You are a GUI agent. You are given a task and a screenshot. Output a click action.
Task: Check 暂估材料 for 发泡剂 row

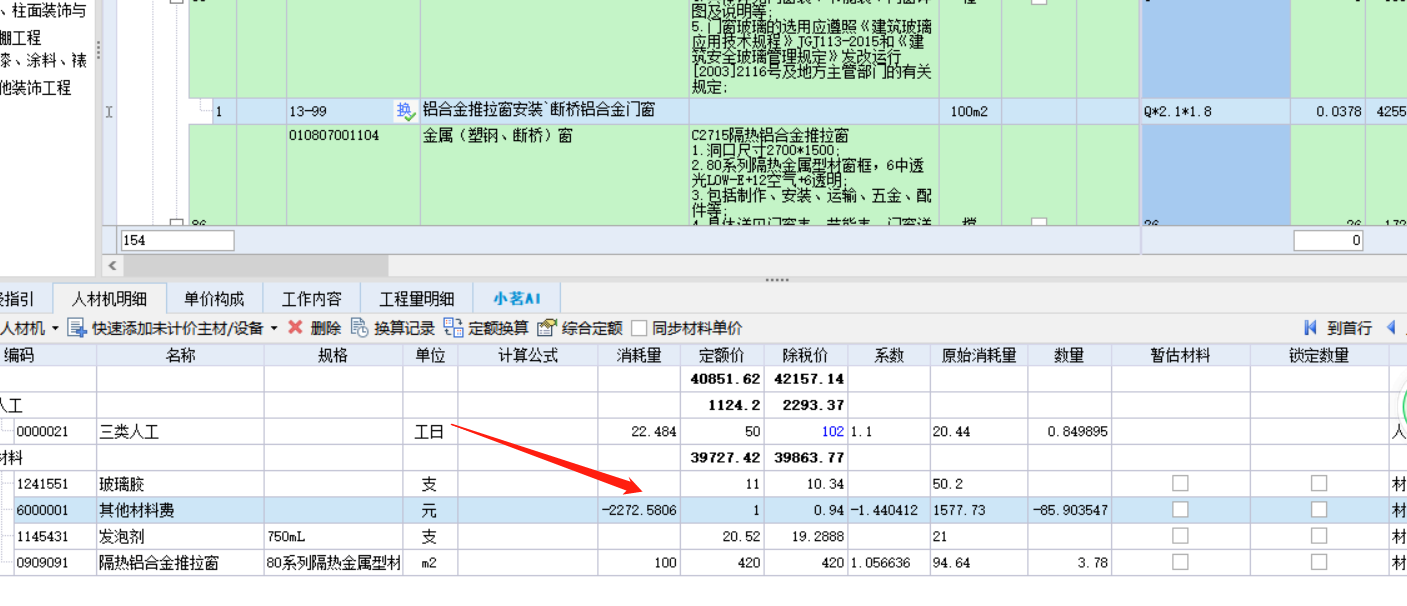[x=1180, y=536]
